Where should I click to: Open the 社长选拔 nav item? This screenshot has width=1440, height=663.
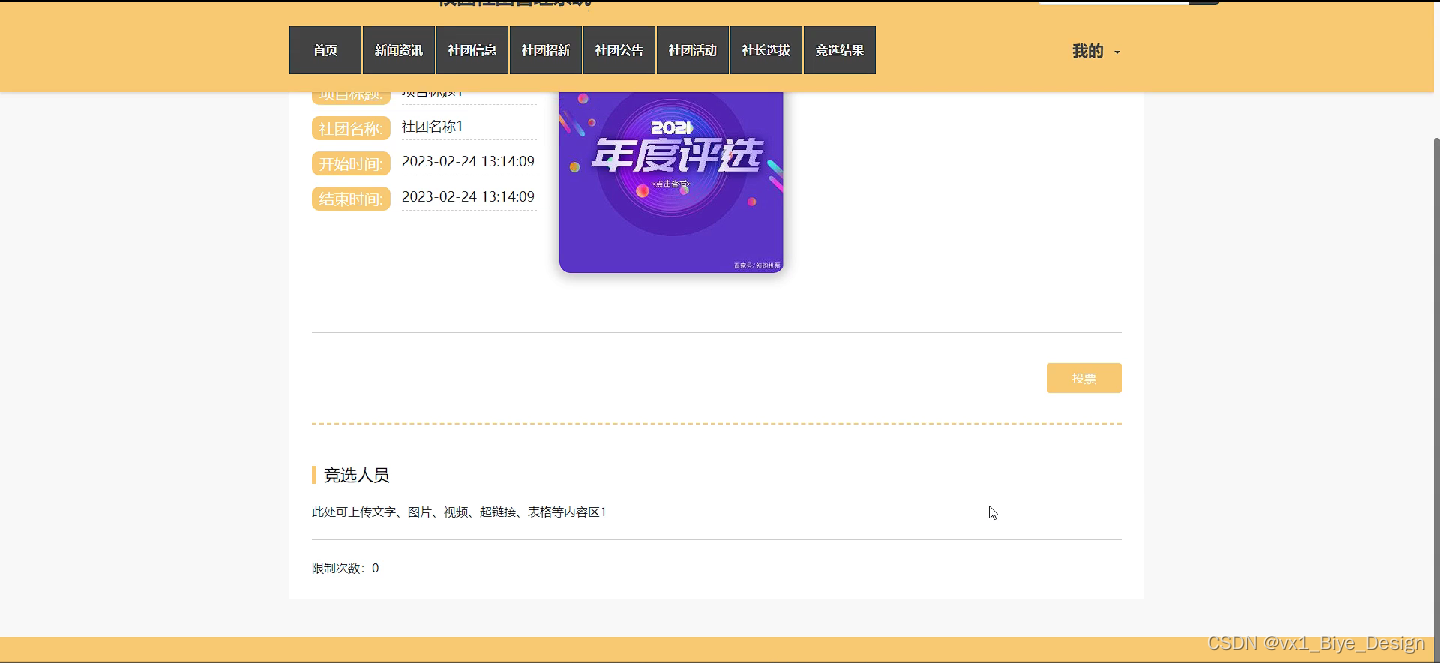point(766,50)
